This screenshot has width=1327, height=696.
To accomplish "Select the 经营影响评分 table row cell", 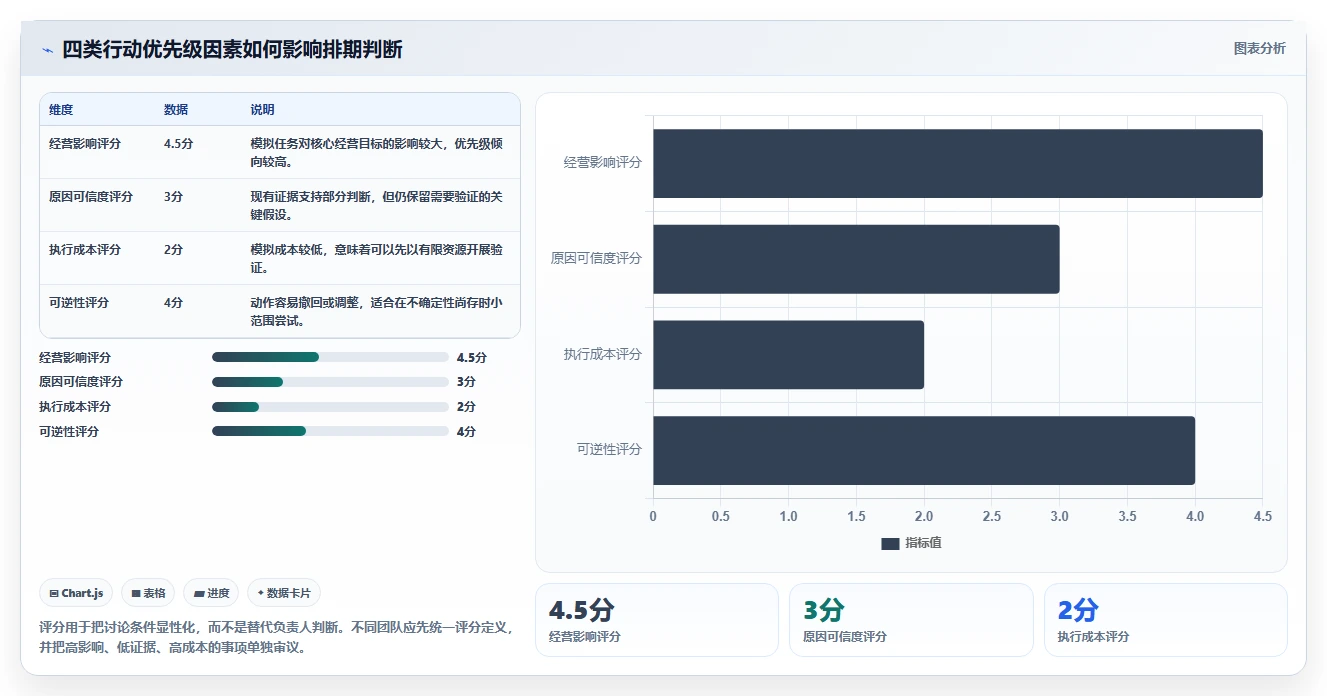I will point(85,144).
